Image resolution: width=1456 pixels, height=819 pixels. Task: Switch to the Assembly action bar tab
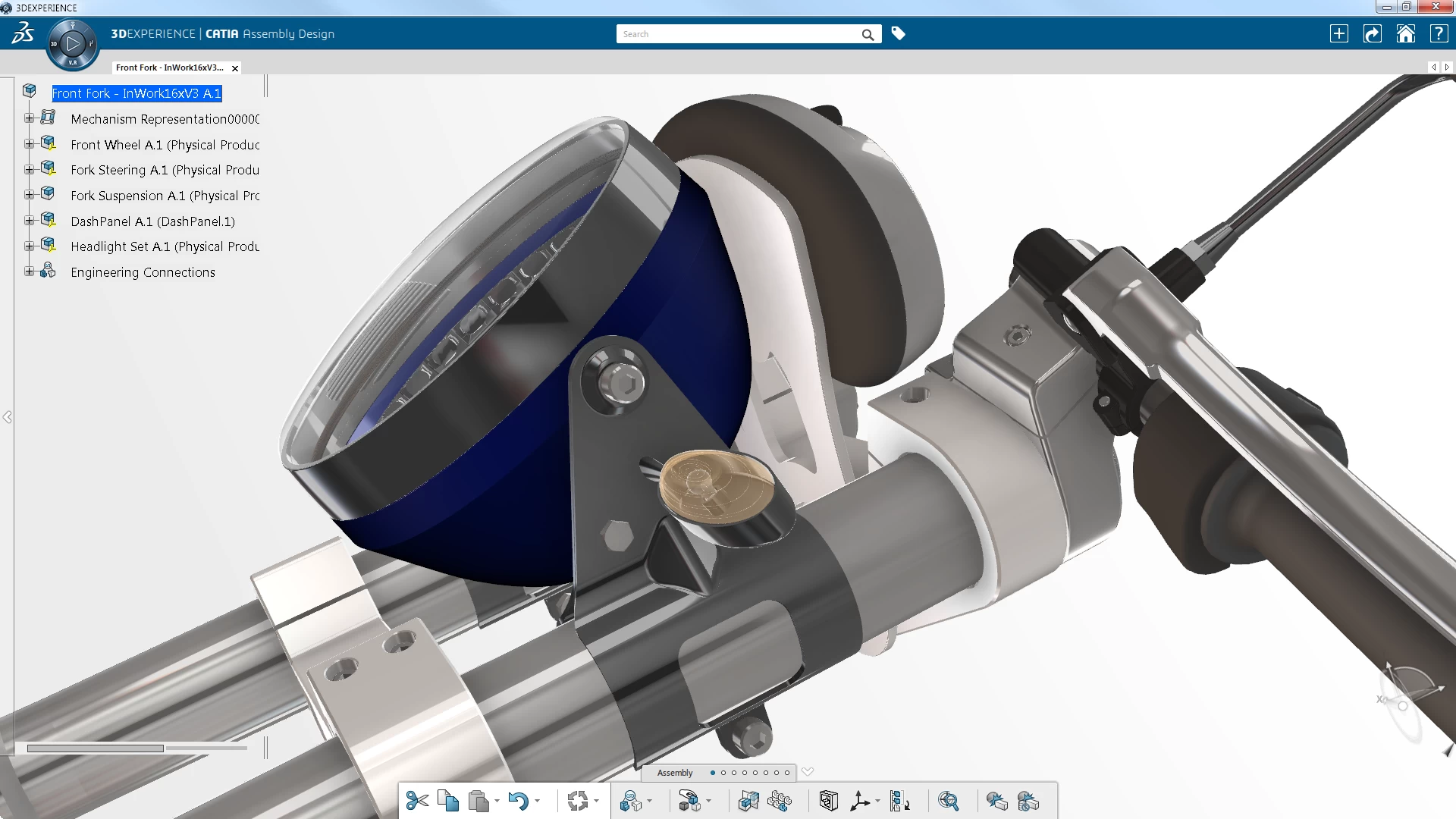(x=675, y=773)
